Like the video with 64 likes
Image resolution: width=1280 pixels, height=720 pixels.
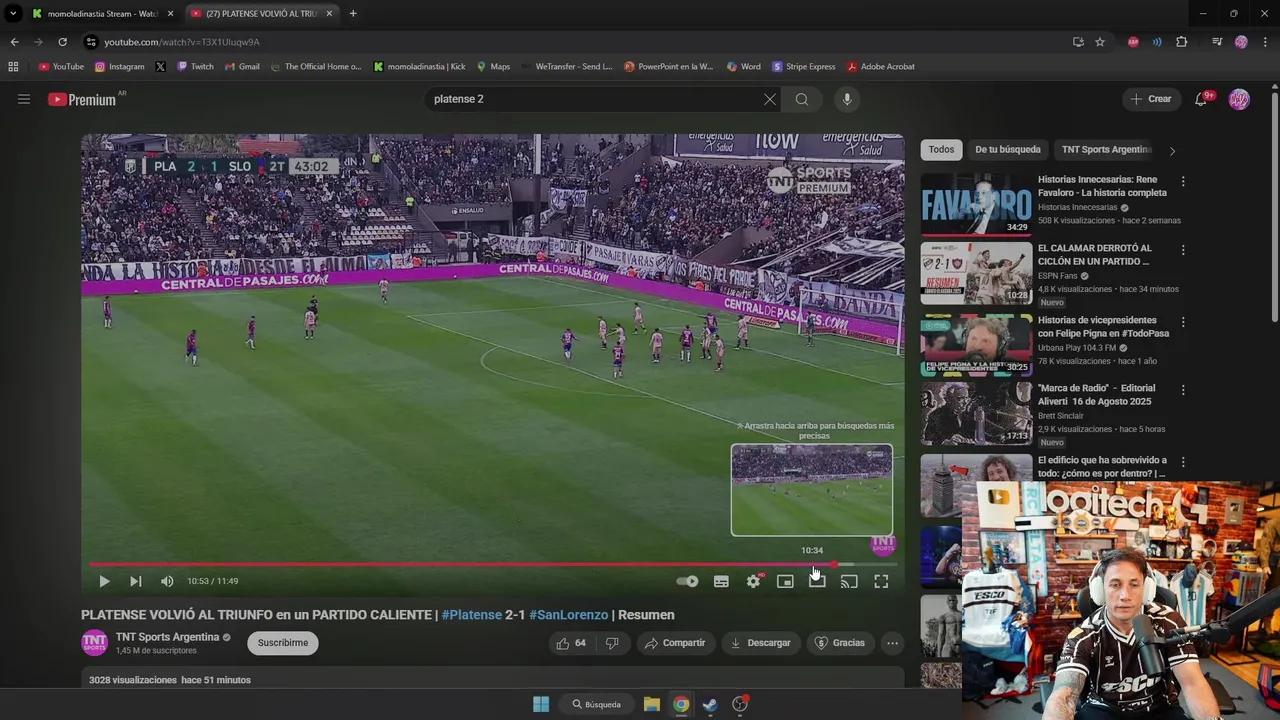click(571, 643)
